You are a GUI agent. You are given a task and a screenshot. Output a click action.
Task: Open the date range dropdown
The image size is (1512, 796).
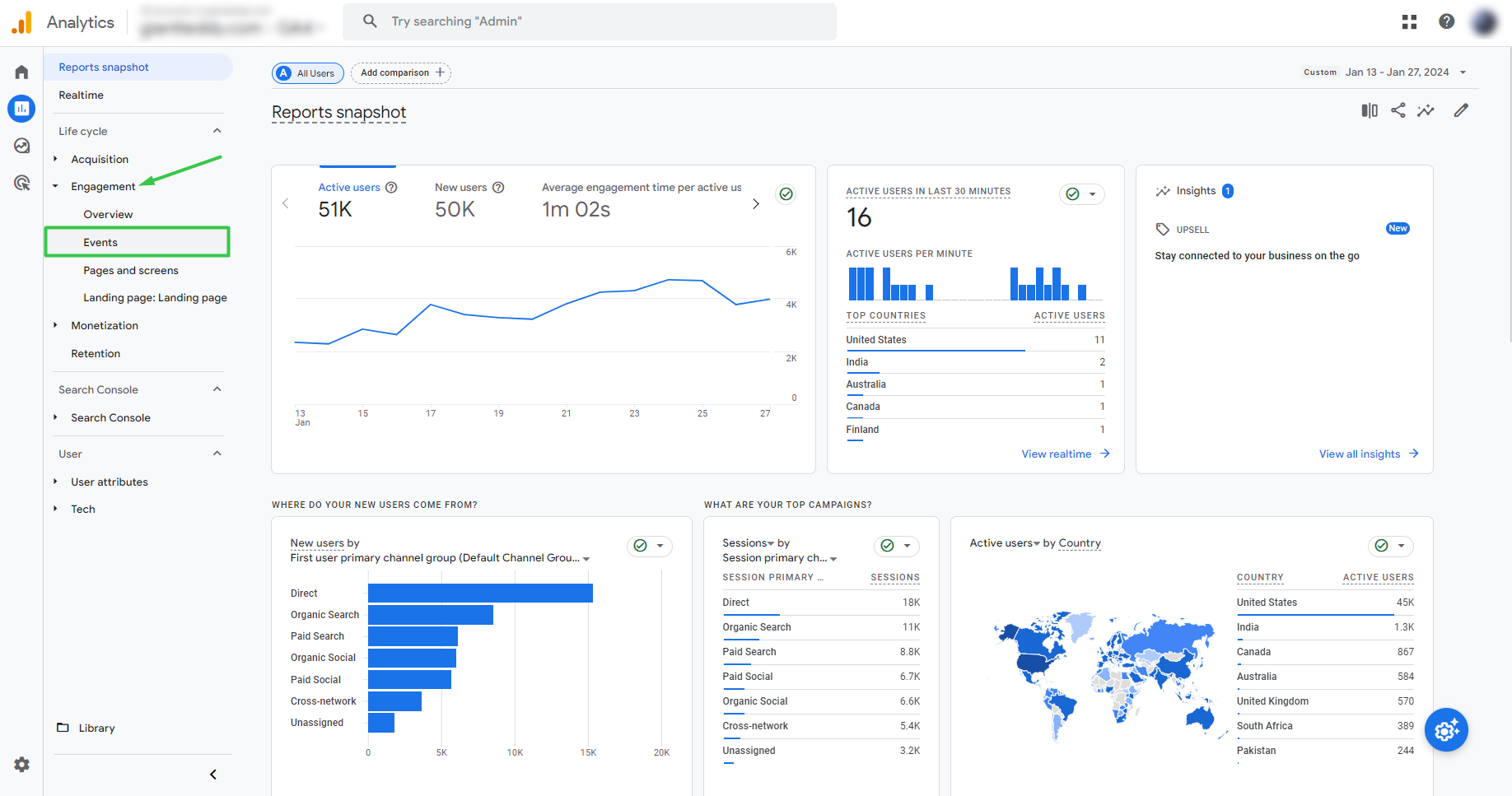1463,72
